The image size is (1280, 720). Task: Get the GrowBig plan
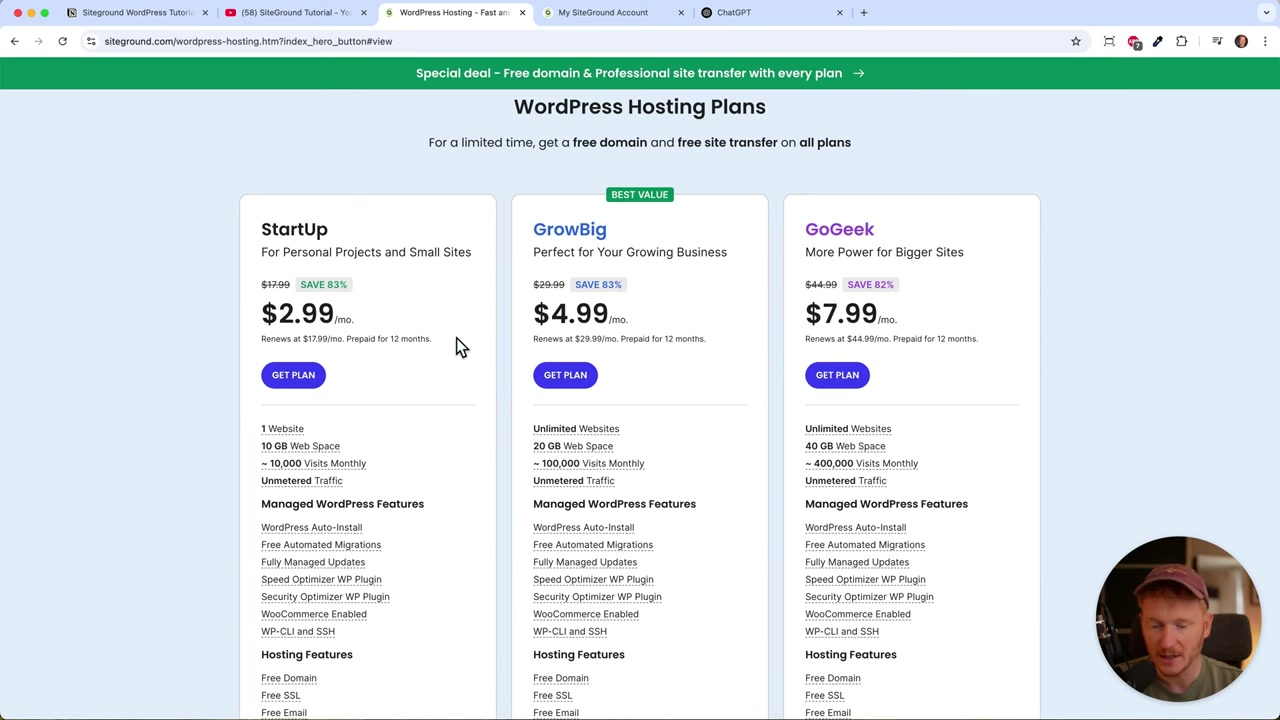[565, 375]
